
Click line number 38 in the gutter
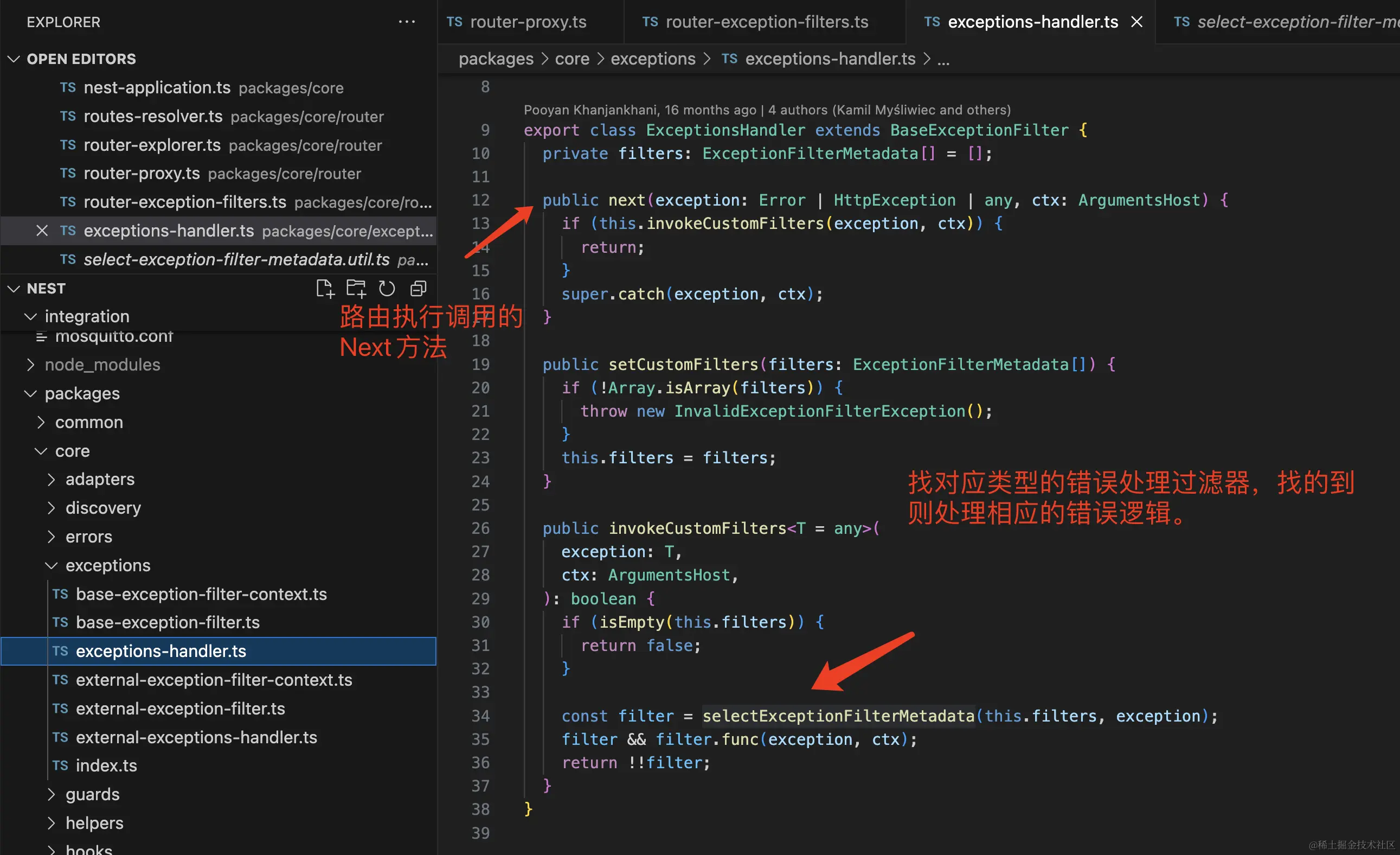481,809
